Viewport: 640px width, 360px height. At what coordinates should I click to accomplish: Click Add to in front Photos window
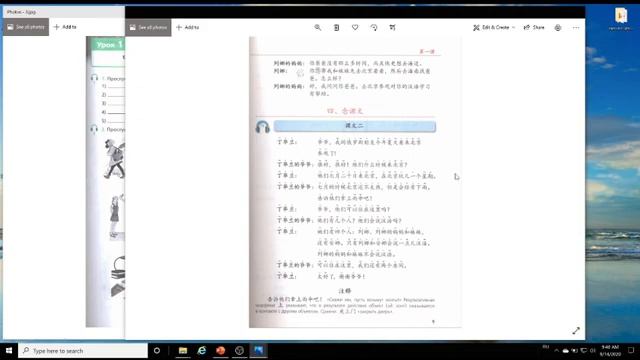[187, 27]
